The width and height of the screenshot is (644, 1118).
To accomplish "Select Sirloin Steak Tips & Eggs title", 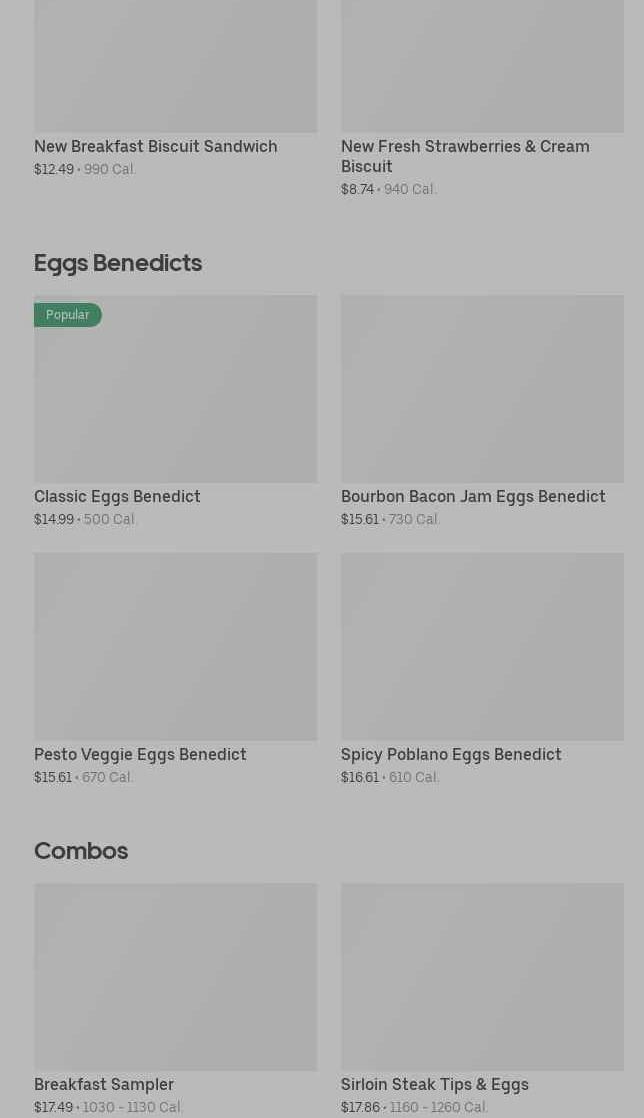I will (x=434, y=1084).
